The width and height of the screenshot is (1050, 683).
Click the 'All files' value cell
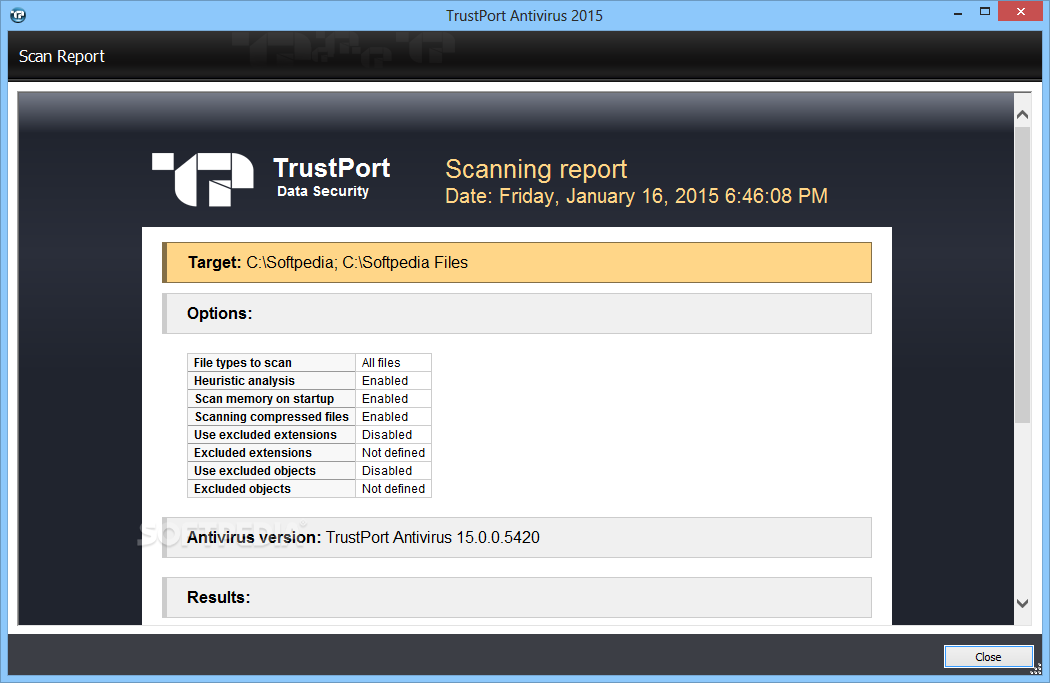pos(393,362)
